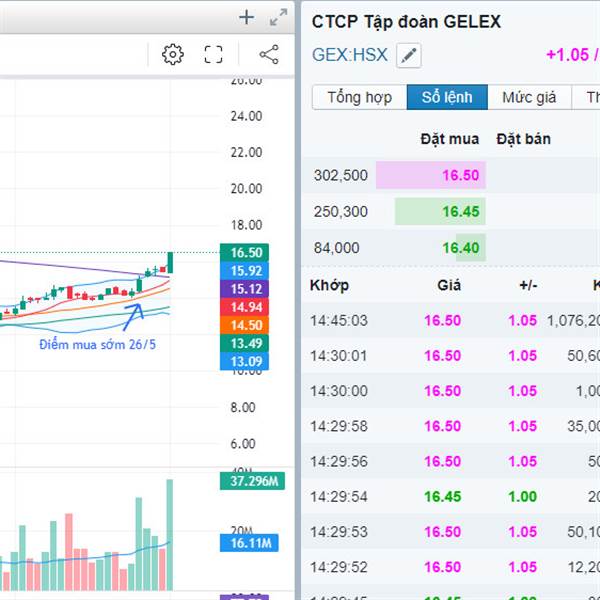The width and height of the screenshot is (600, 600).
Task: Select the 14:30:00 matched trade row
Action: (x=451, y=391)
